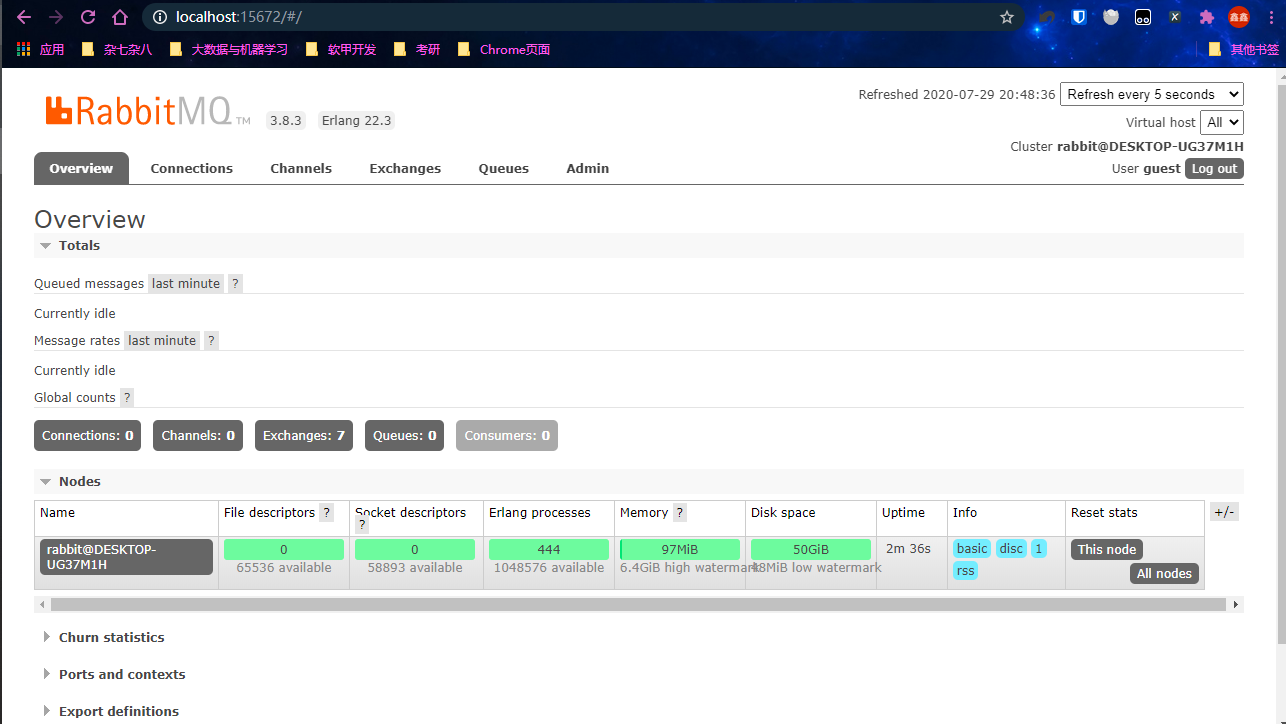Open the Exchanges tab

[x=405, y=168]
